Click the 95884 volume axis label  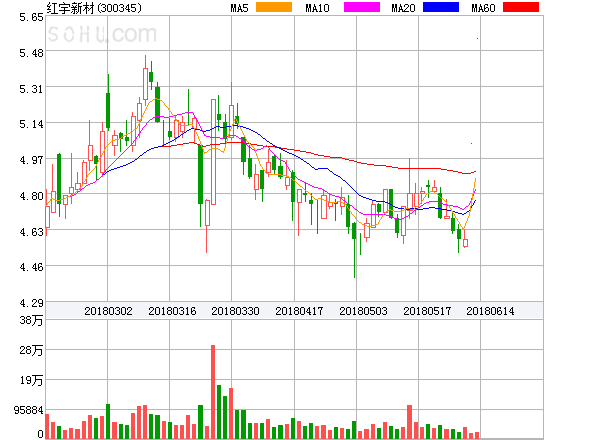click(29, 410)
